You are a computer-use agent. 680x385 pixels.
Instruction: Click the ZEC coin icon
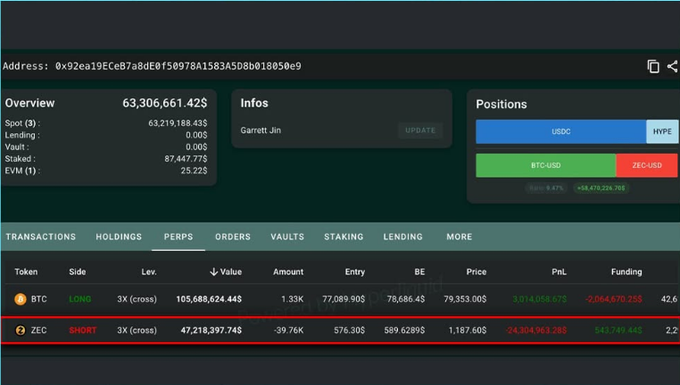click(x=20, y=330)
